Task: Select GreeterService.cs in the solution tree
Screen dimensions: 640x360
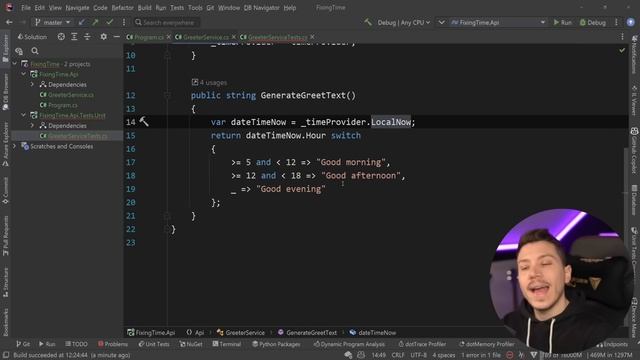Action: pos(71,95)
